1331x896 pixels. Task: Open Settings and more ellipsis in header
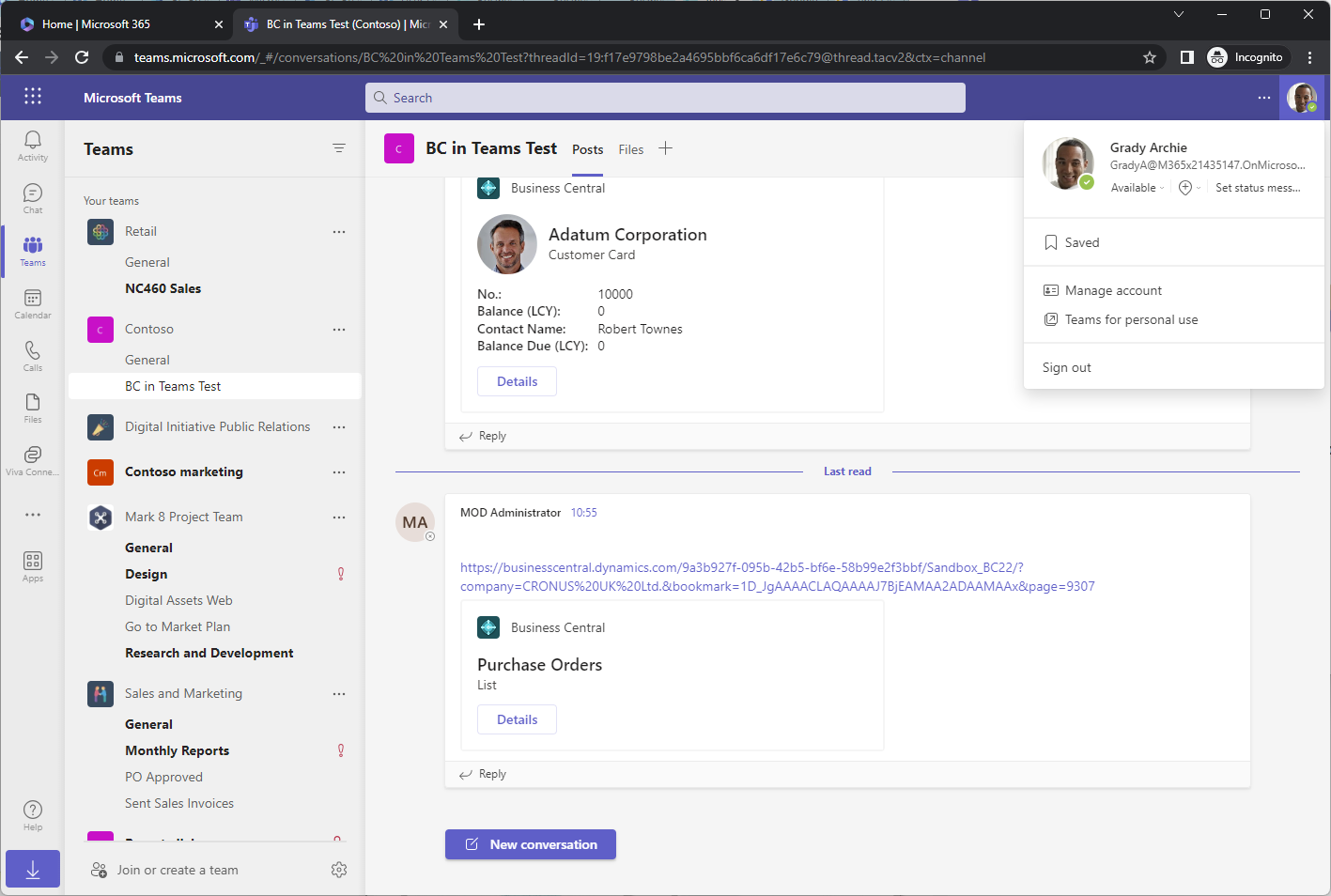pos(1264,98)
